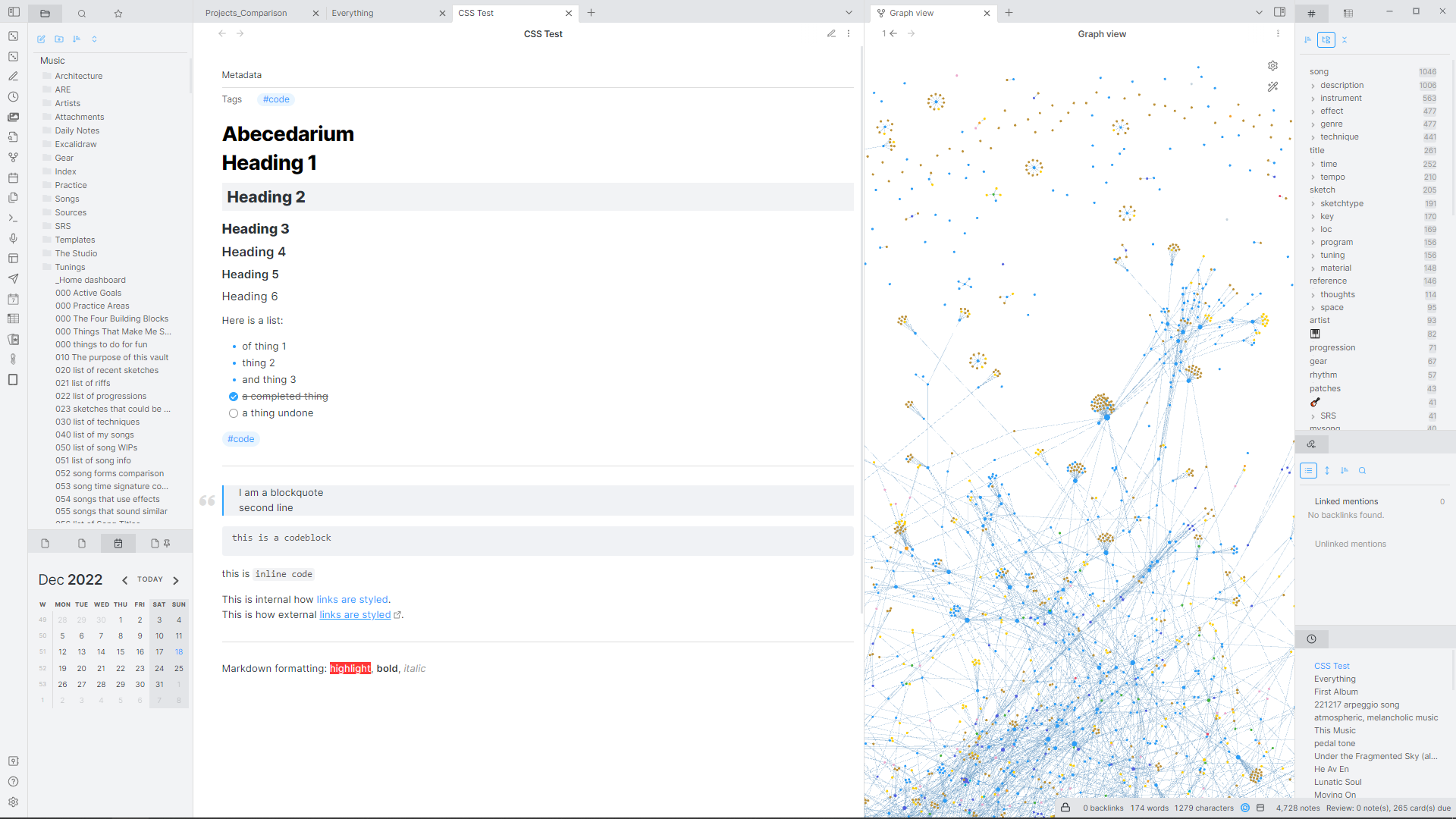Open the command palette terminal icon

(13, 218)
